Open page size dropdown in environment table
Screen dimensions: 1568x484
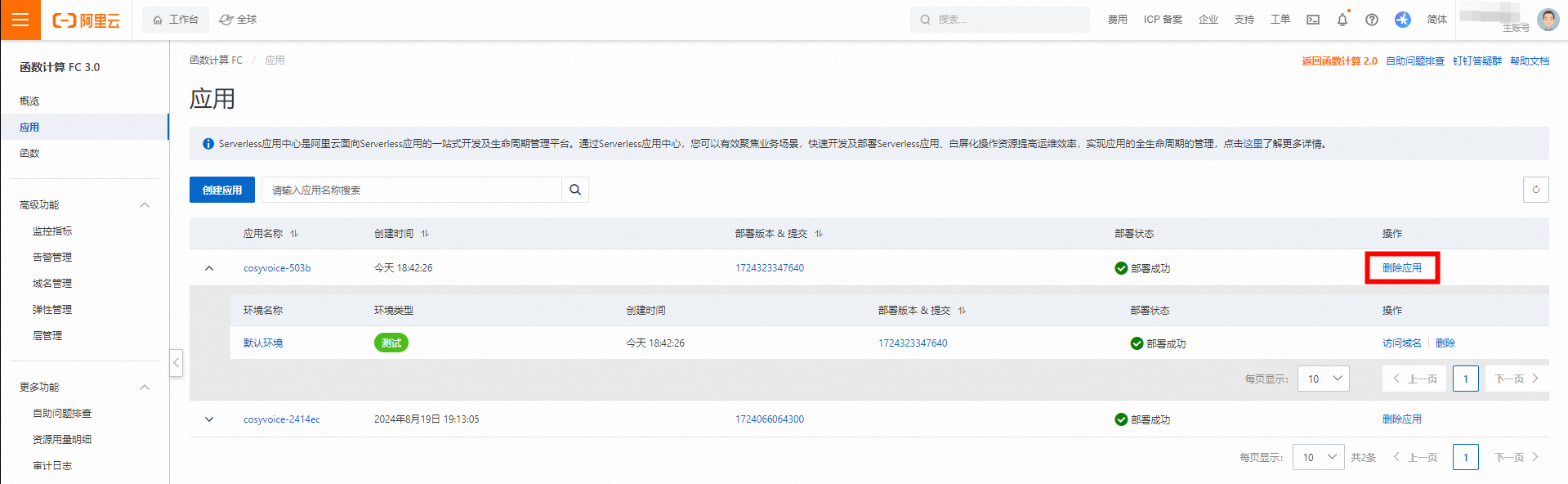click(1324, 379)
